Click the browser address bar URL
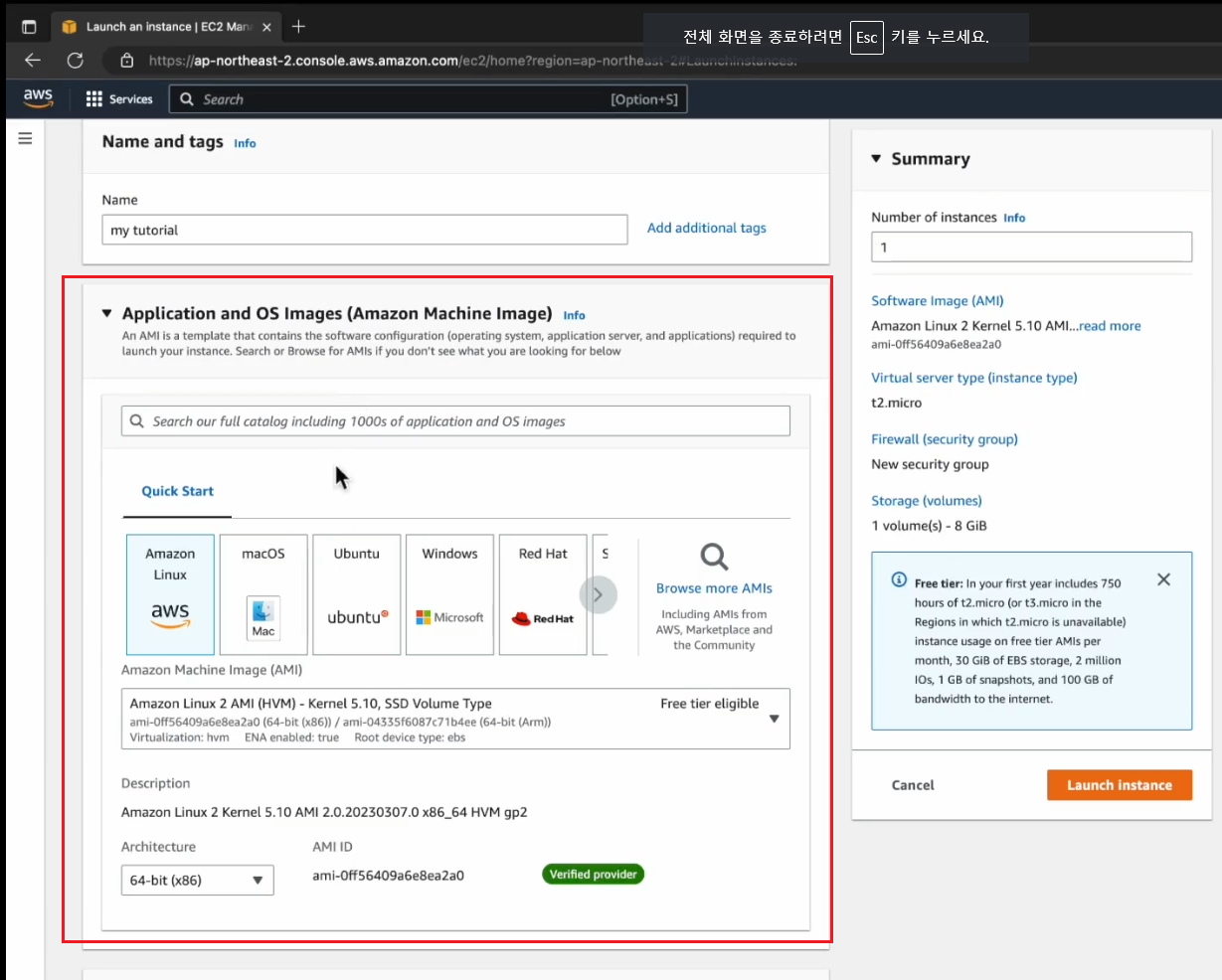The height and width of the screenshot is (980, 1222). pos(472,61)
